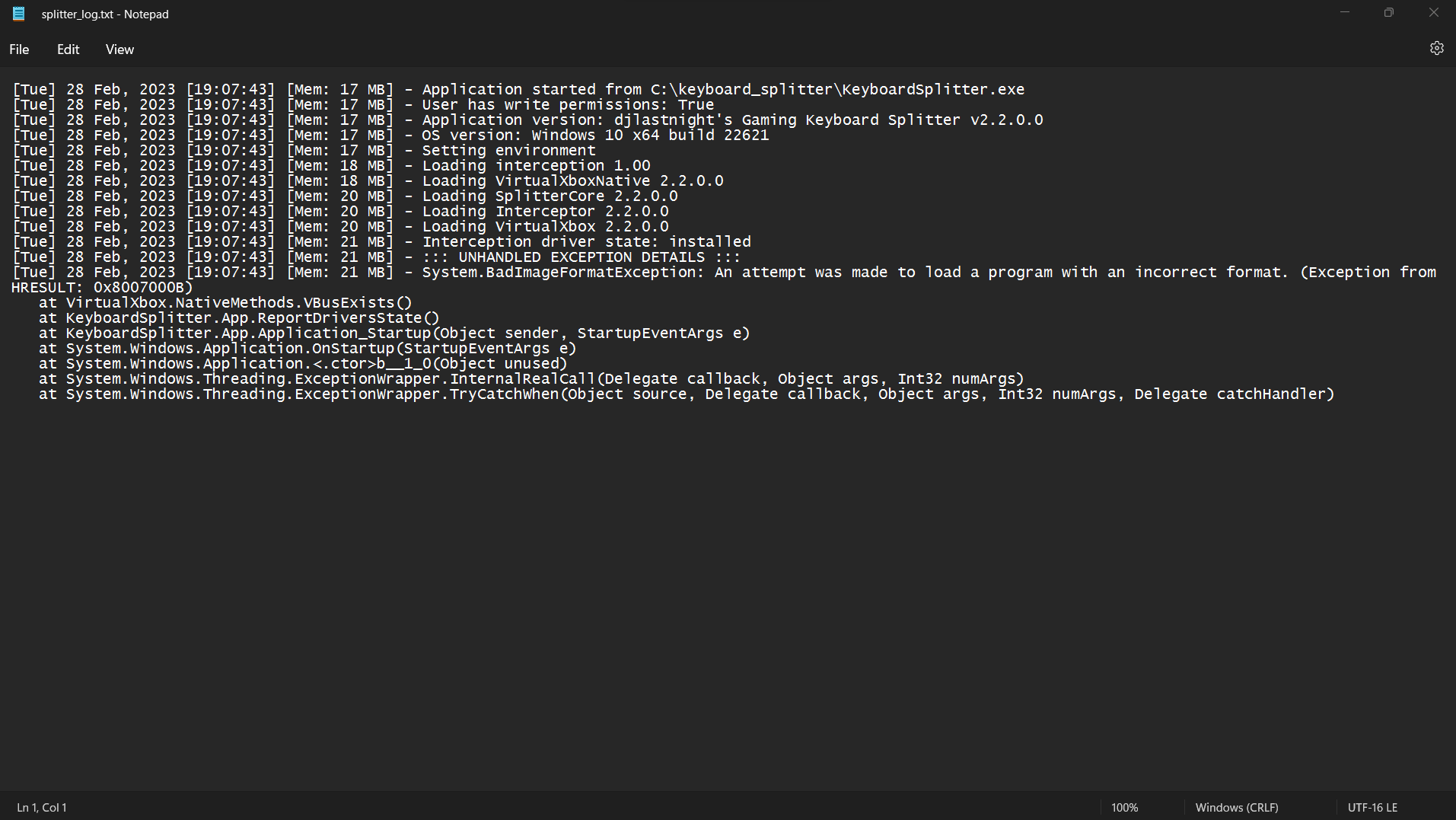Click the window restore button
The width and height of the screenshot is (1456, 820).
point(1388,13)
